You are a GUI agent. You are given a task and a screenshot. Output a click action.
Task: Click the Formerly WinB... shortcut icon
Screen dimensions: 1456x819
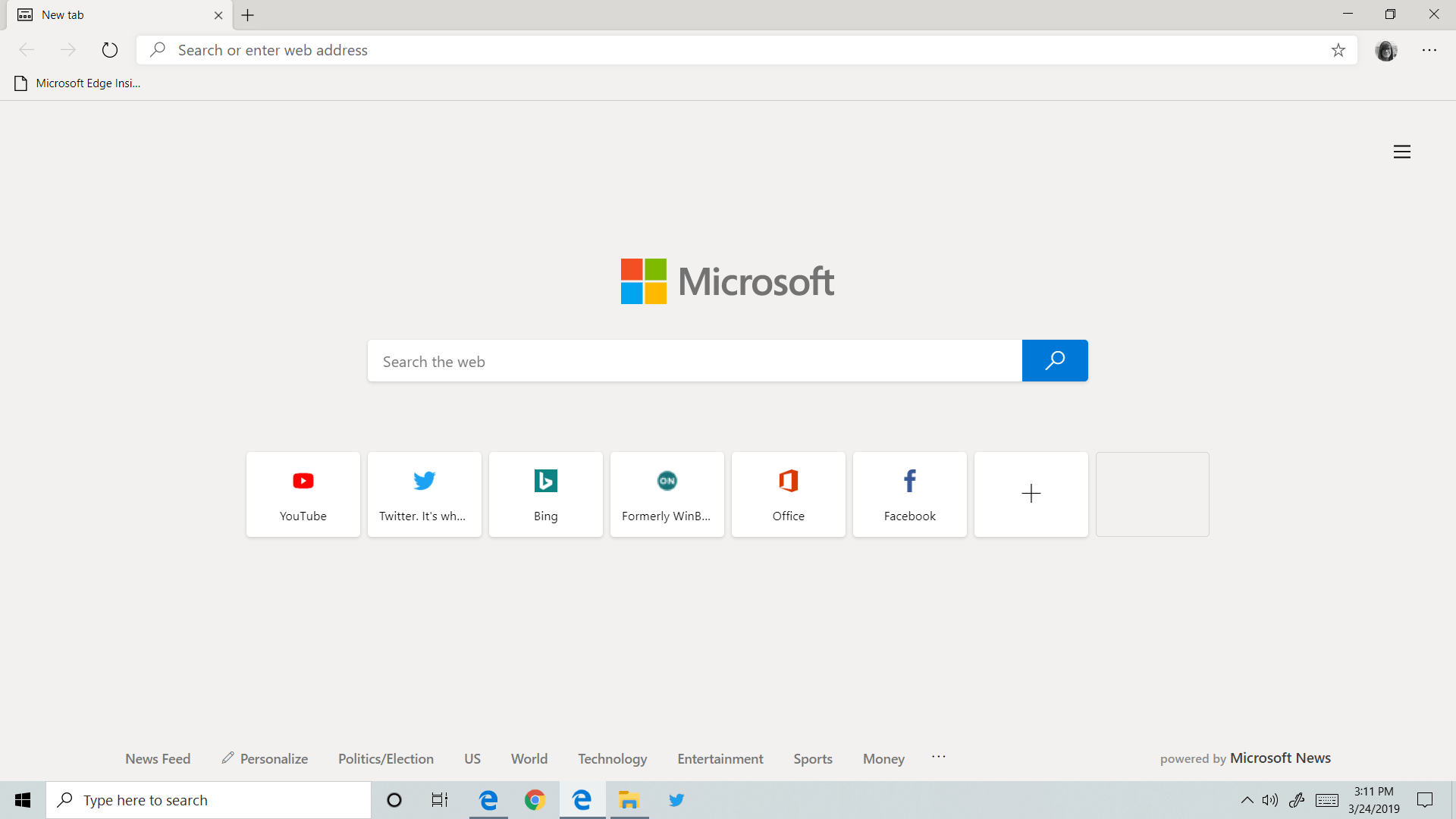click(666, 494)
